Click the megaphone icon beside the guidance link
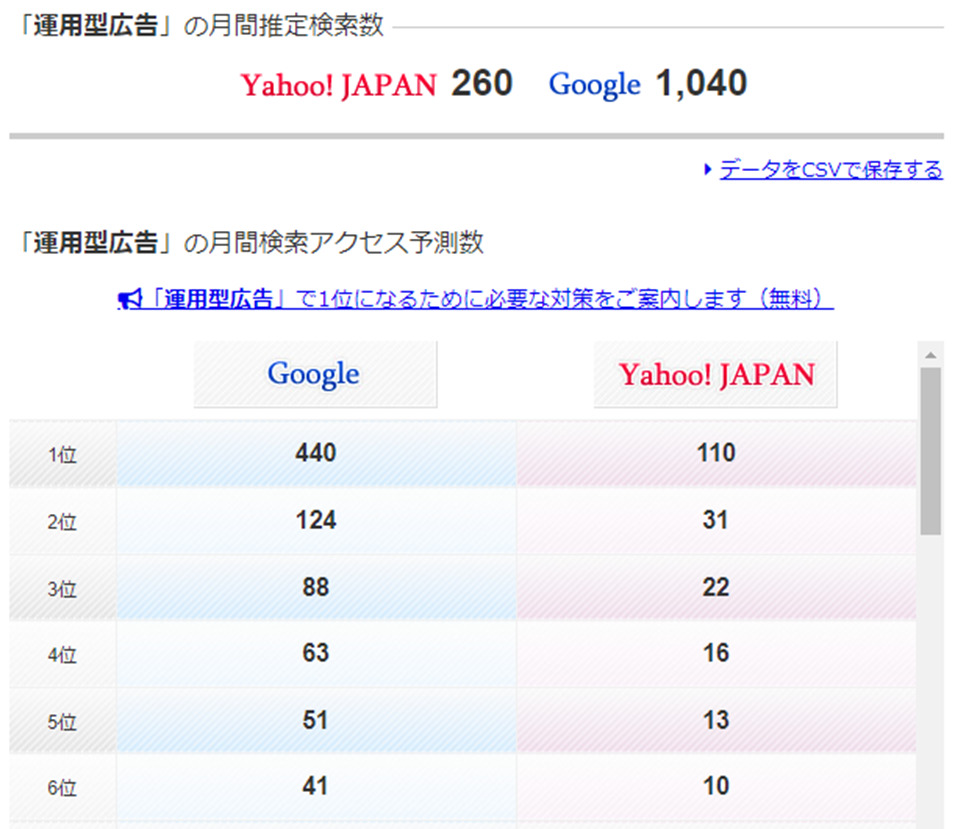955x829 pixels. pyautogui.click(x=130, y=298)
